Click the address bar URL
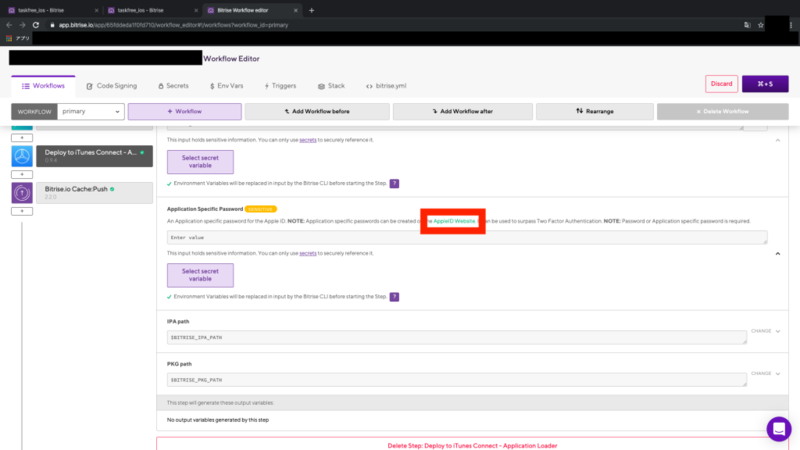Viewport: 800px width, 450px height. click(x=173, y=25)
